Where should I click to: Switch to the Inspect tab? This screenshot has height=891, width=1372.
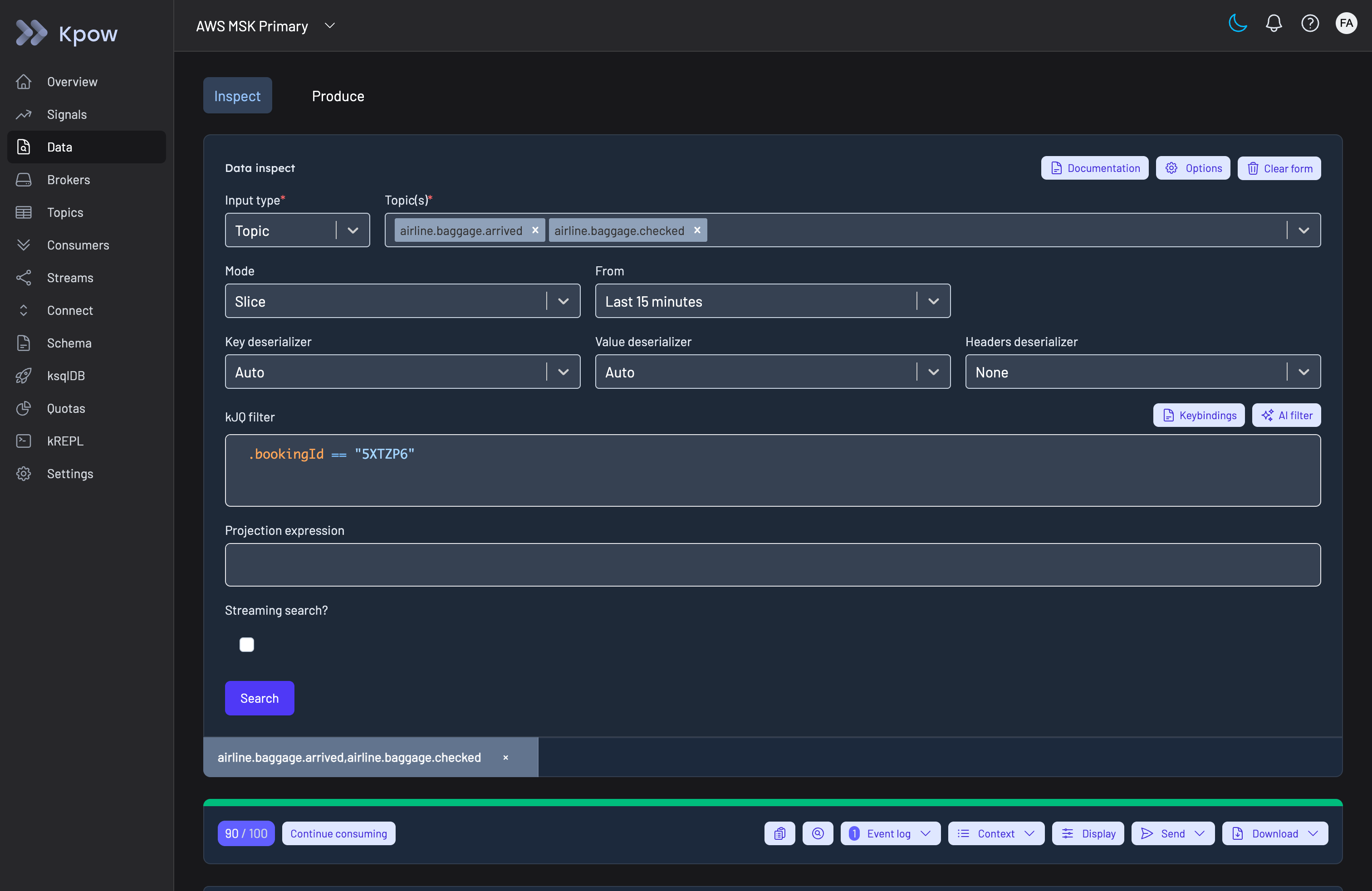click(237, 96)
